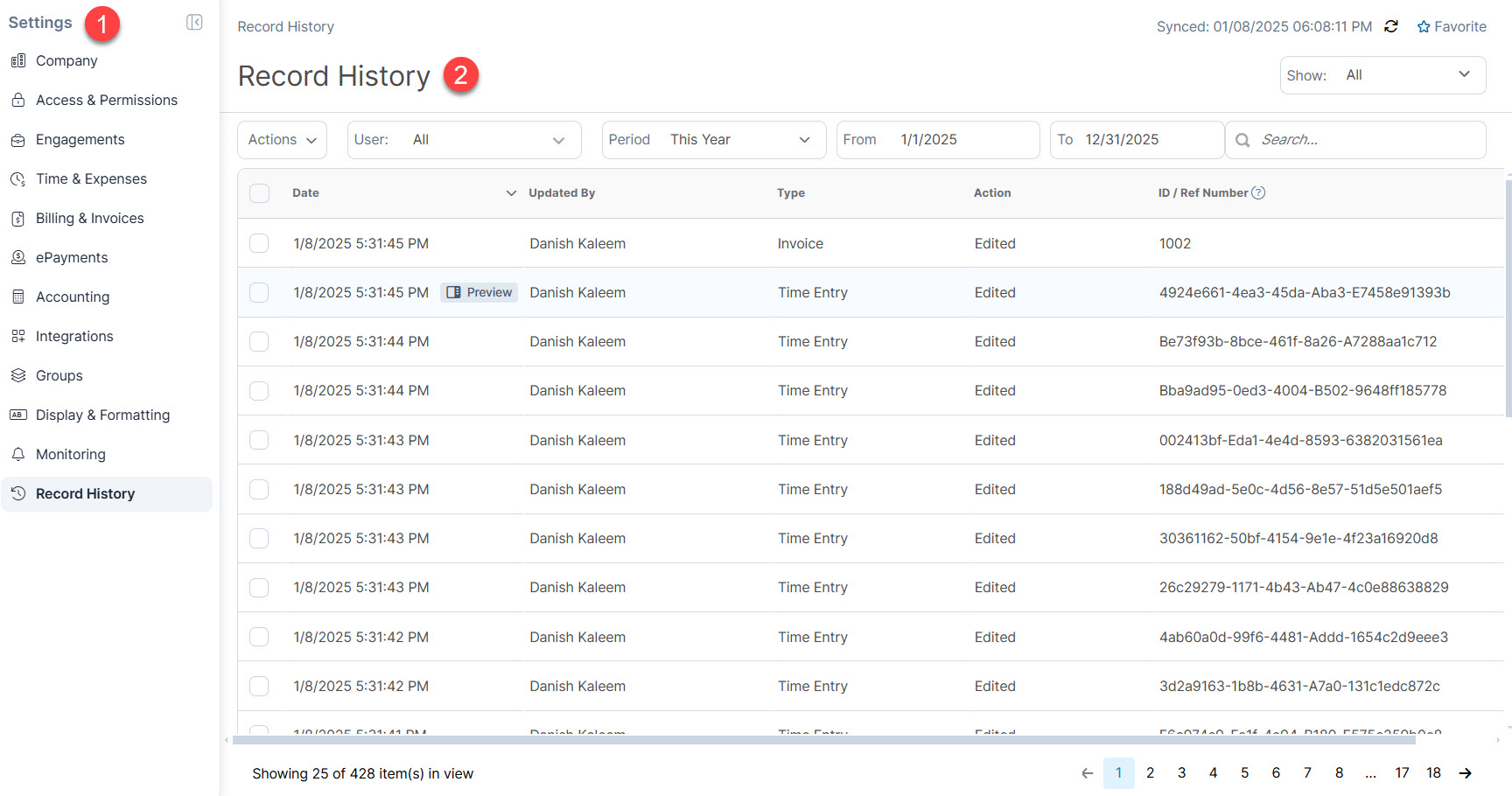Image resolution: width=1512 pixels, height=796 pixels.
Task: Check the row with ID Bba9ad95
Action: pos(259,390)
